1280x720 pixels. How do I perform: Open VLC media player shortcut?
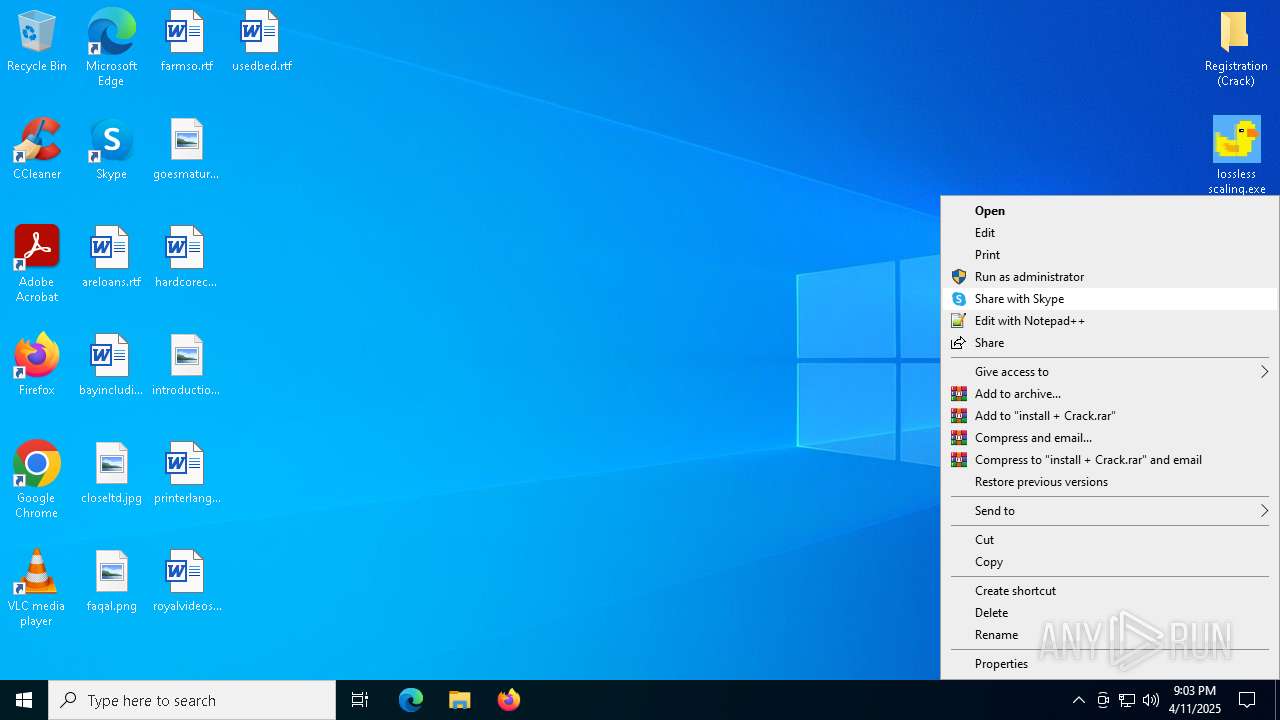click(37, 588)
